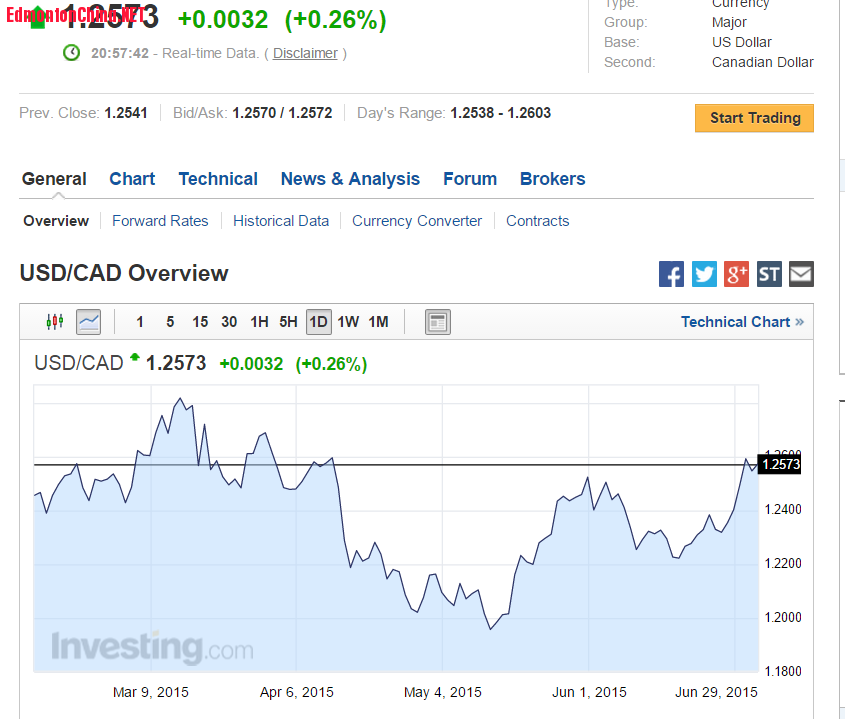845x719 pixels.
Task: Click the green clock icon beside the time
Action: pyautogui.click(x=72, y=53)
